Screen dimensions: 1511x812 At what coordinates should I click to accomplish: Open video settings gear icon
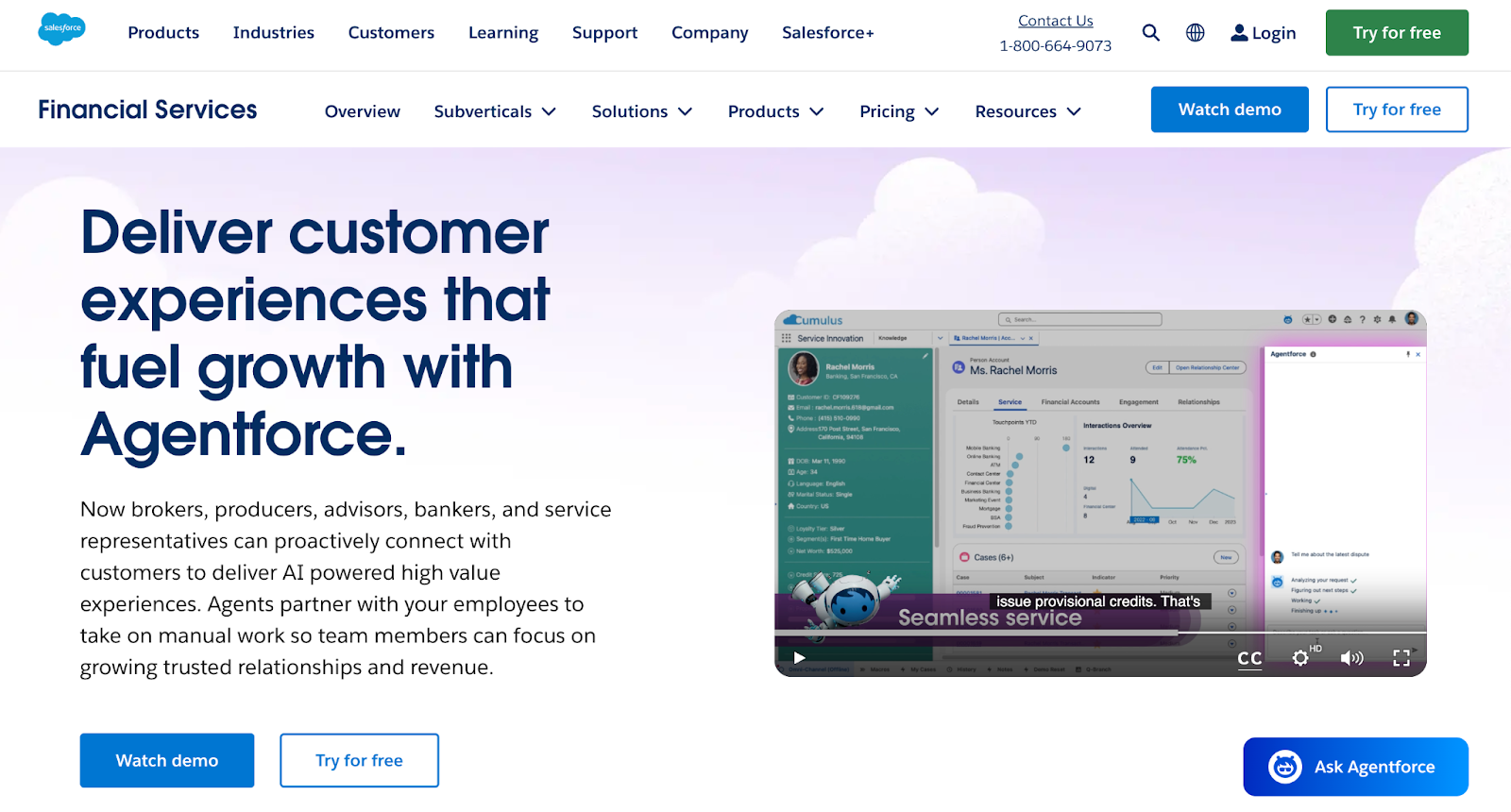coord(1300,658)
